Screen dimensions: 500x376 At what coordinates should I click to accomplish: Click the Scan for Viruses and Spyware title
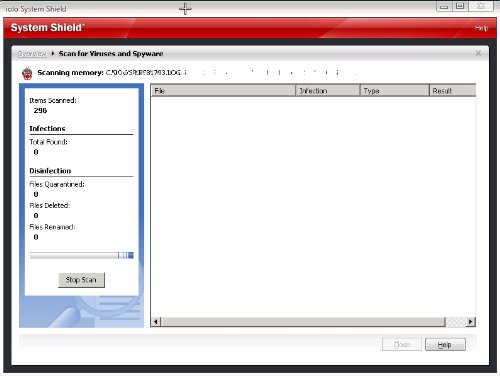click(x=111, y=54)
